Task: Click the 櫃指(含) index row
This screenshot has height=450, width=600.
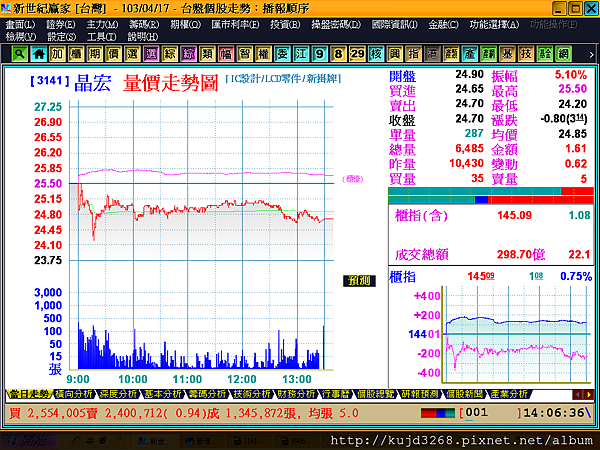Action: point(492,215)
